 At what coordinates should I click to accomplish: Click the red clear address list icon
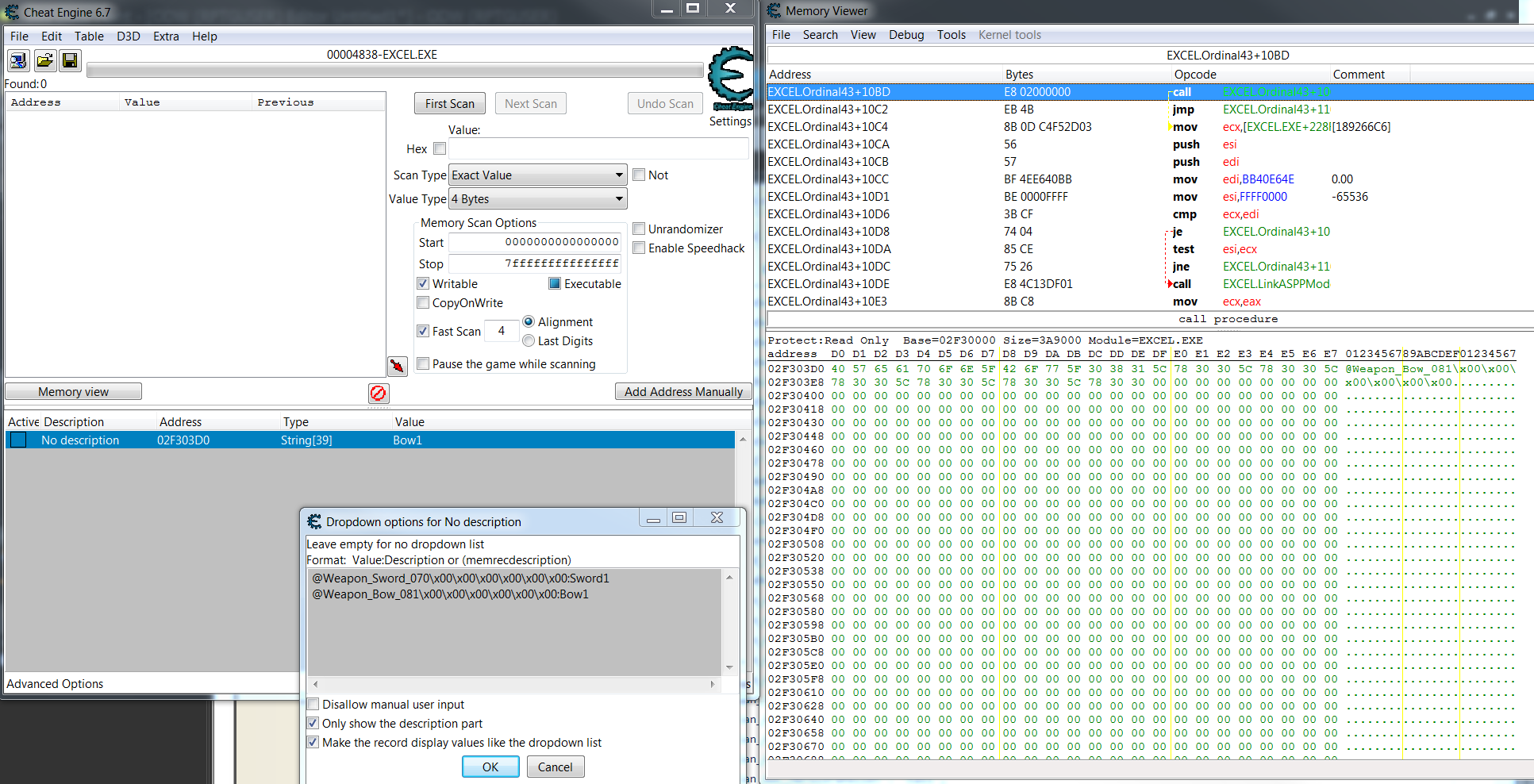(x=379, y=393)
